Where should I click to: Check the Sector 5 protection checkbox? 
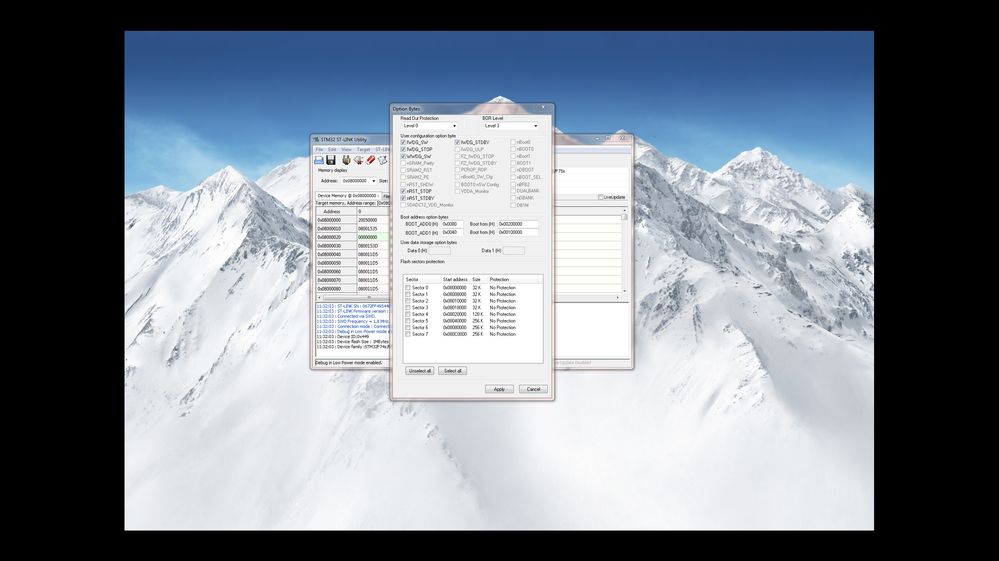tap(408, 321)
